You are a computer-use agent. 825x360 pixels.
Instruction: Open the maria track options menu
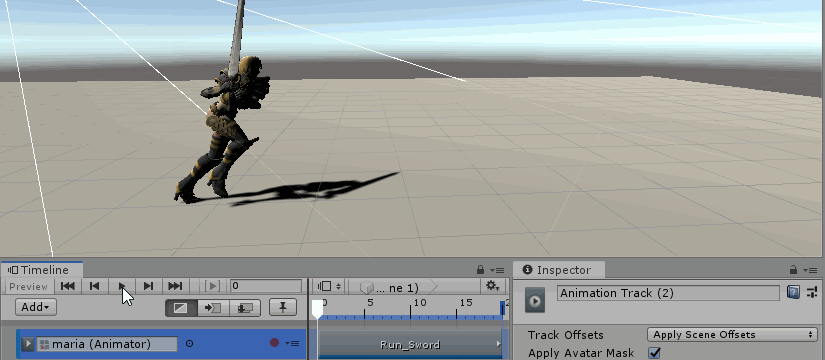point(293,344)
